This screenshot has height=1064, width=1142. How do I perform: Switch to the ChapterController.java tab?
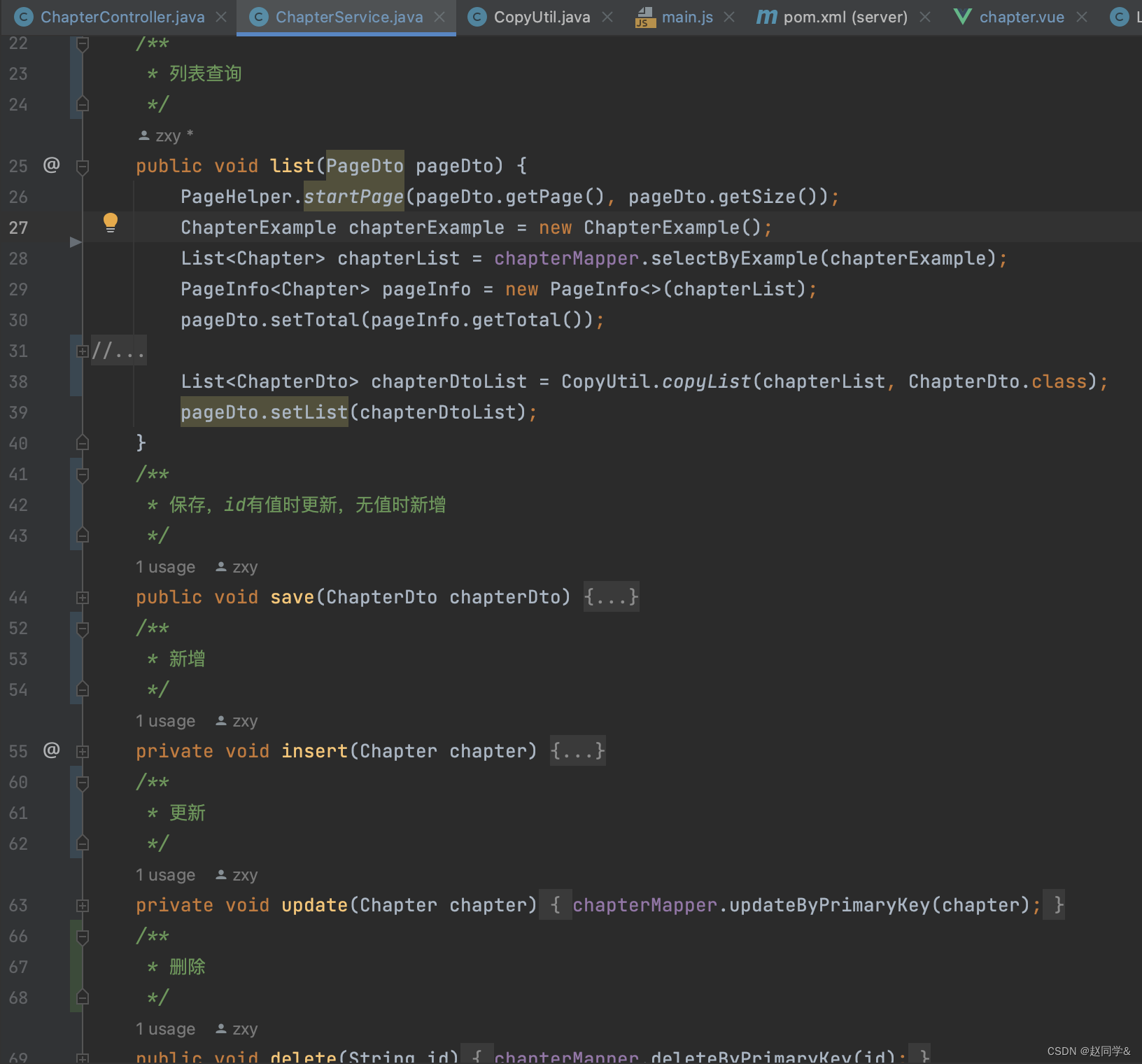(122, 17)
